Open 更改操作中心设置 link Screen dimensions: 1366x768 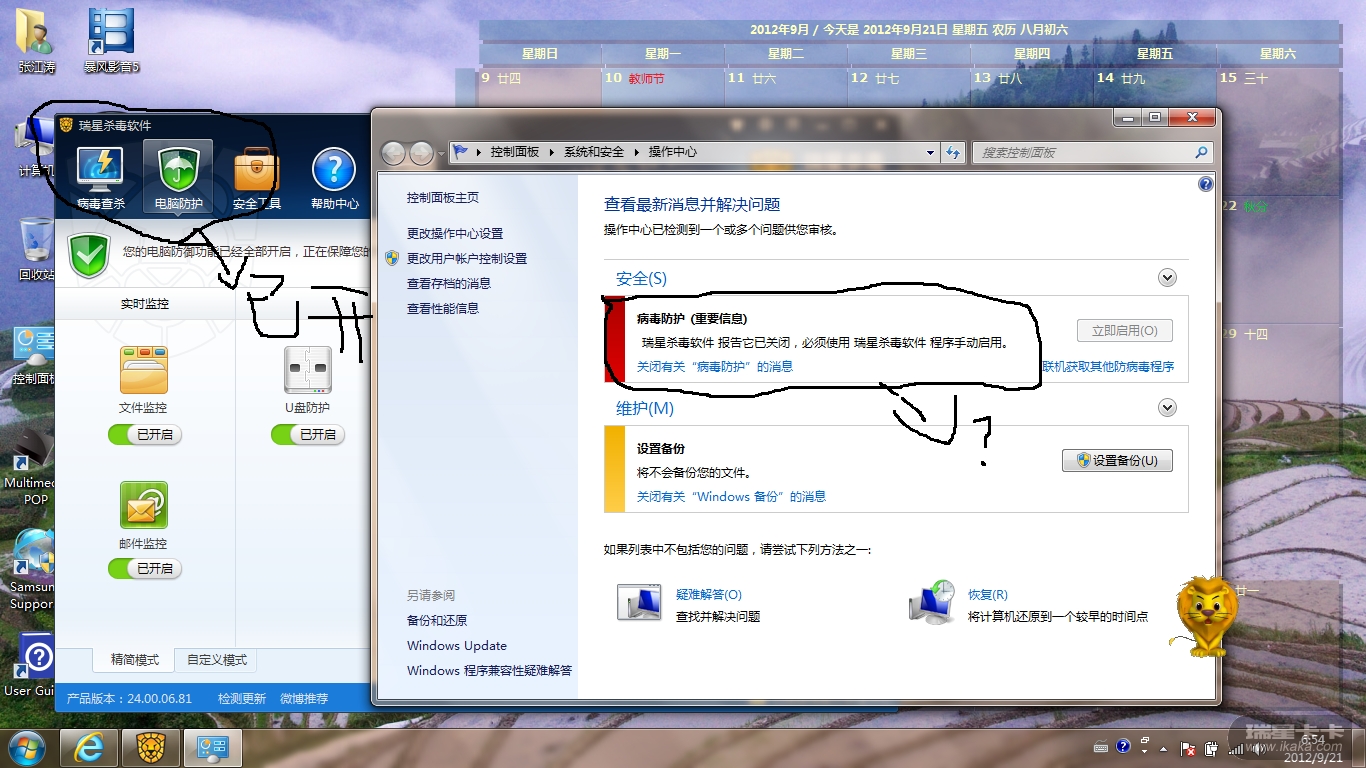(455, 234)
